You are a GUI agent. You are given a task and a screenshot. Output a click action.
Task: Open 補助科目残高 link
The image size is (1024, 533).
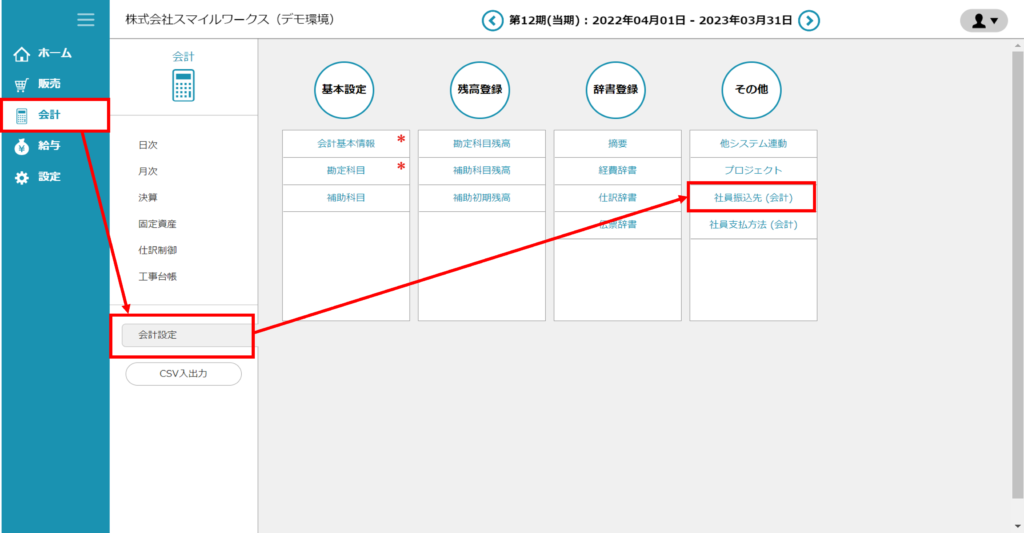click(x=482, y=170)
